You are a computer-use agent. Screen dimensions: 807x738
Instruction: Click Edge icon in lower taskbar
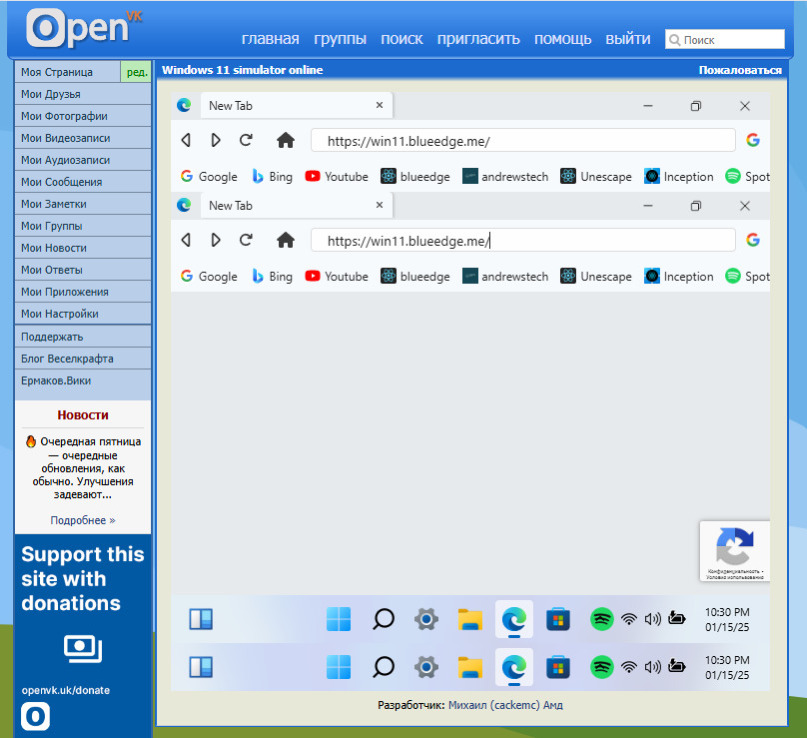pos(514,667)
